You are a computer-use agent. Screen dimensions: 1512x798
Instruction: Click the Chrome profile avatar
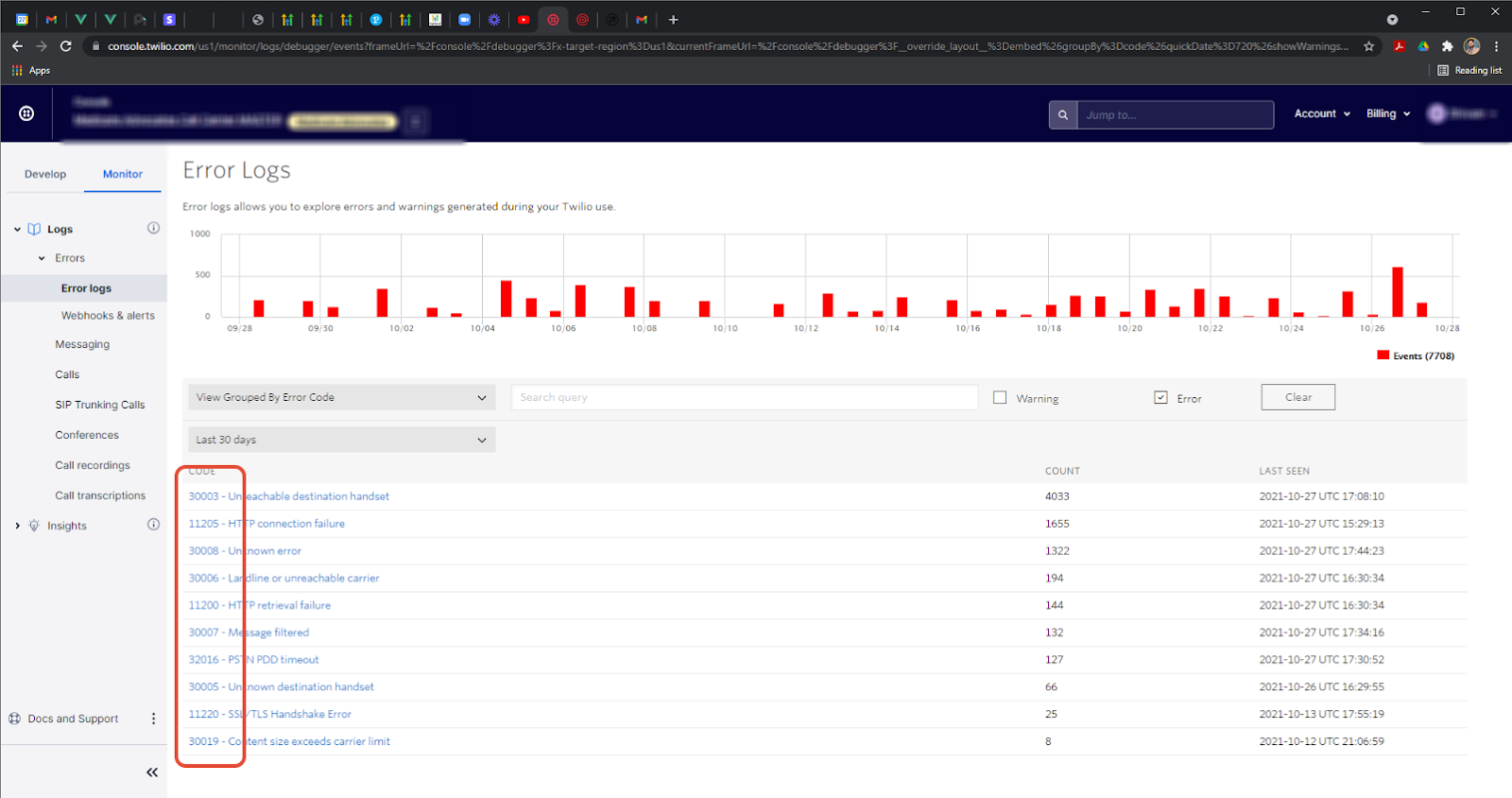[1471, 45]
